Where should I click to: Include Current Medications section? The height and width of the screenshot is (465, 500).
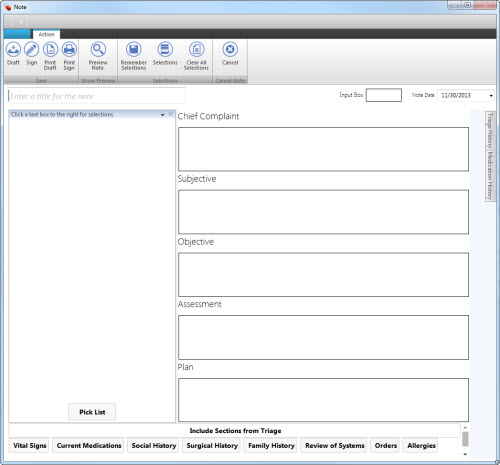(89, 446)
